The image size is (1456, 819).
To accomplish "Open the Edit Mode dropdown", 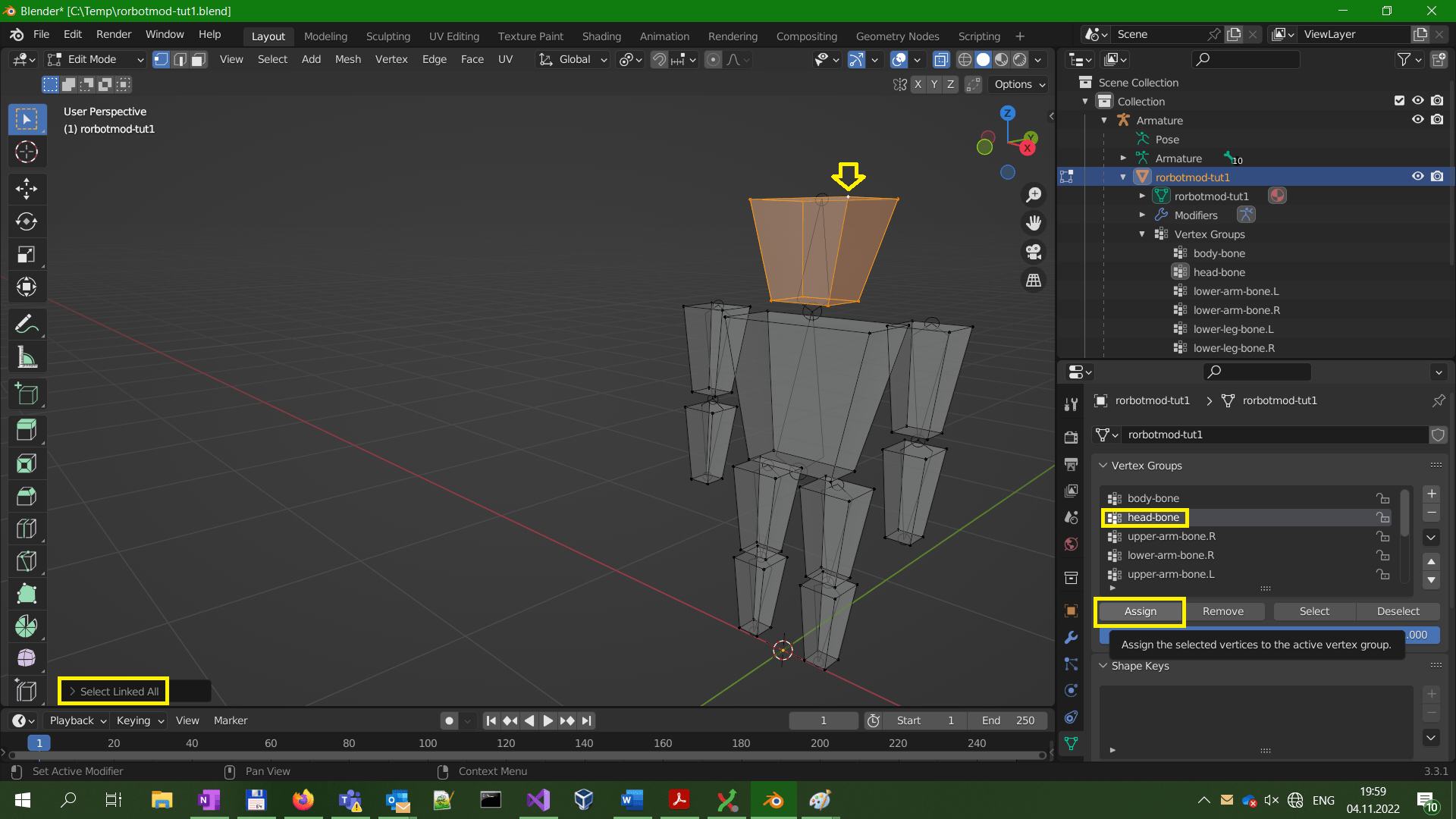I will point(95,59).
